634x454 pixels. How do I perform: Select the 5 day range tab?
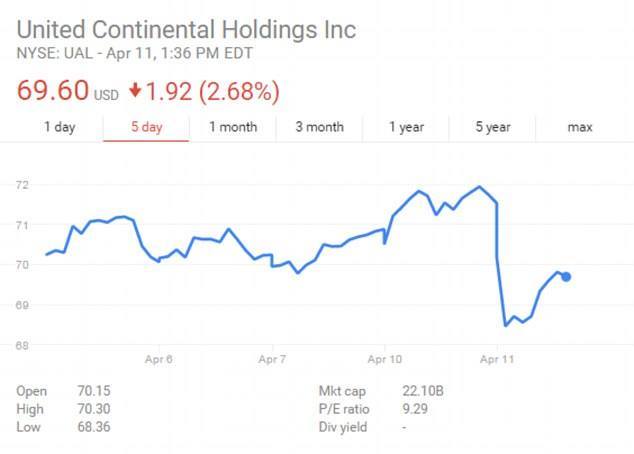[145, 127]
